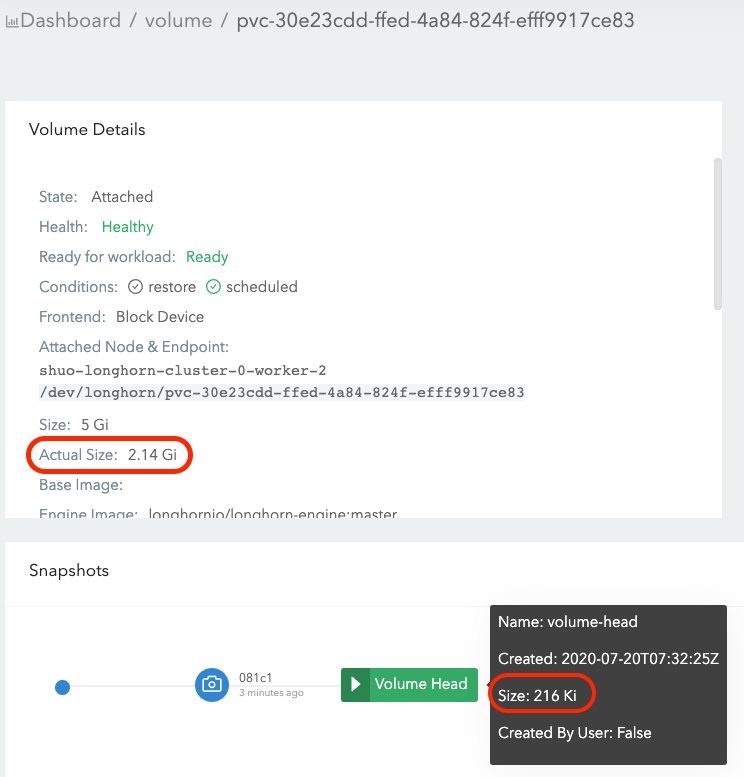This screenshot has height=777, width=744.
Task: Go to the volume breadcrumb link
Action: tap(178, 20)
